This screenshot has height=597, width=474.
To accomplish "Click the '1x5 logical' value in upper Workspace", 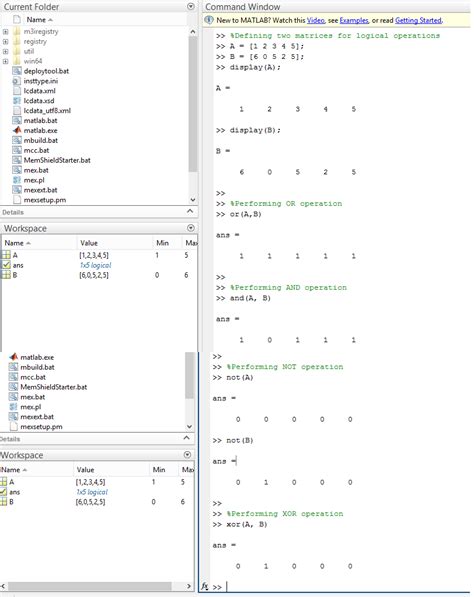I will (x=96, y=265).
